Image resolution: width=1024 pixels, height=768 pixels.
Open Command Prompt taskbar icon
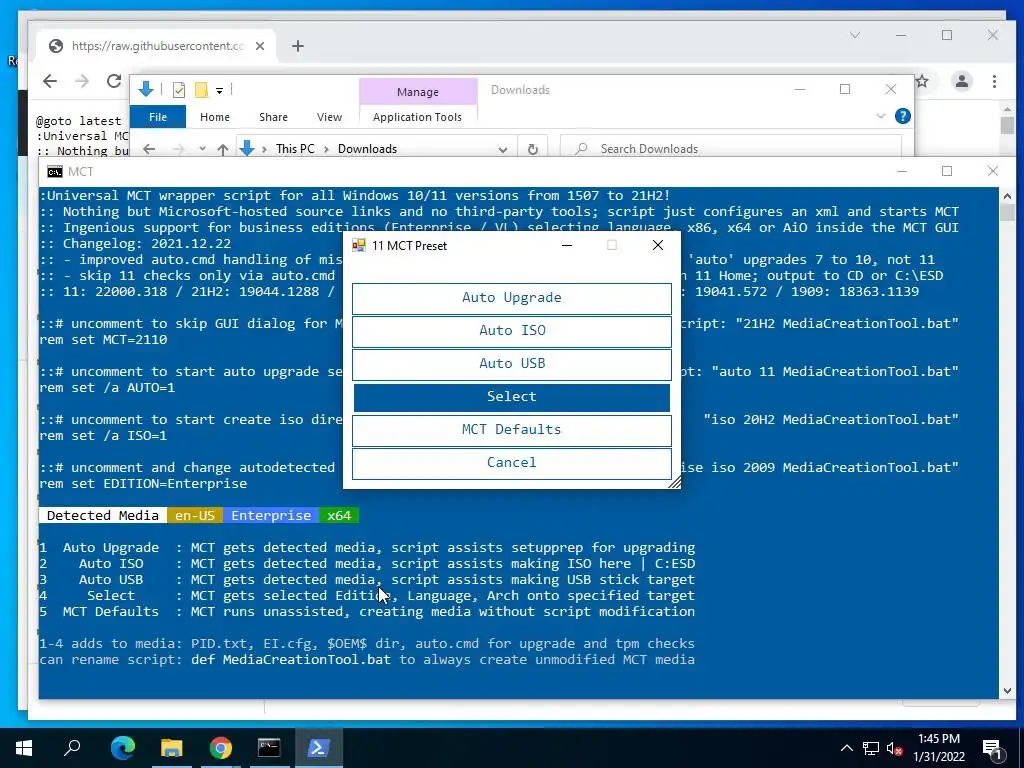[x=269, y=748]
